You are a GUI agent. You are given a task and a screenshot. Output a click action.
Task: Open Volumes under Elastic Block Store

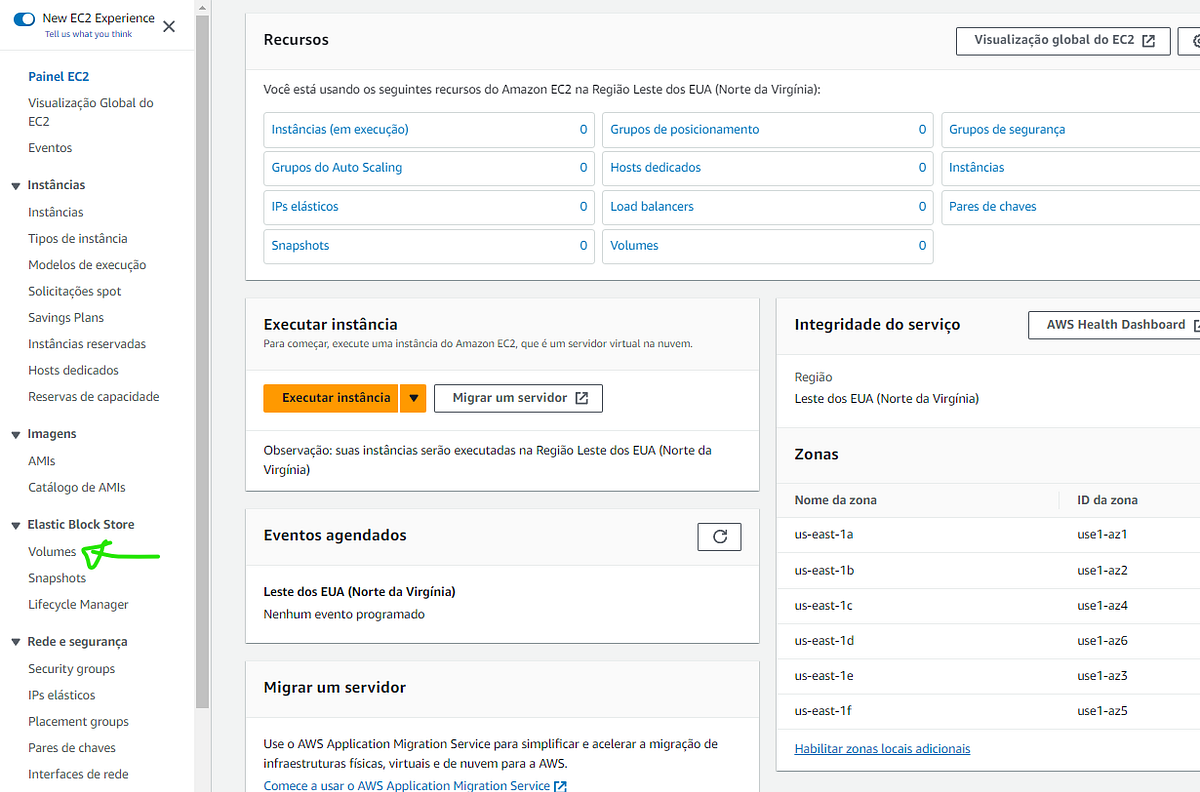coord(53,550)
